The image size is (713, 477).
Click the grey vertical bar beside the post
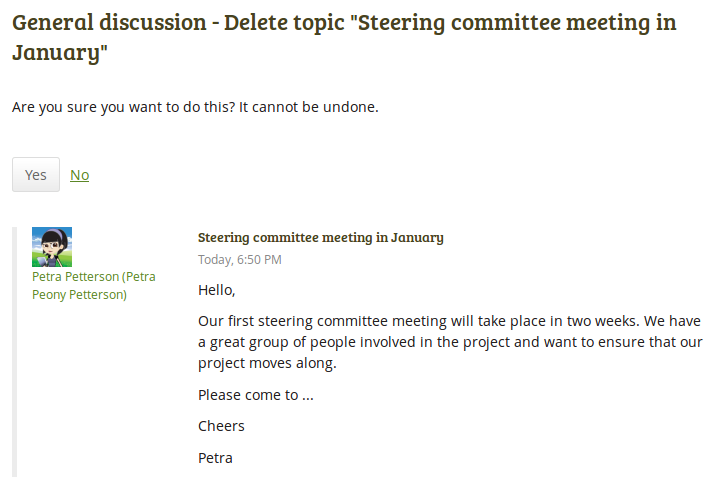15,352
